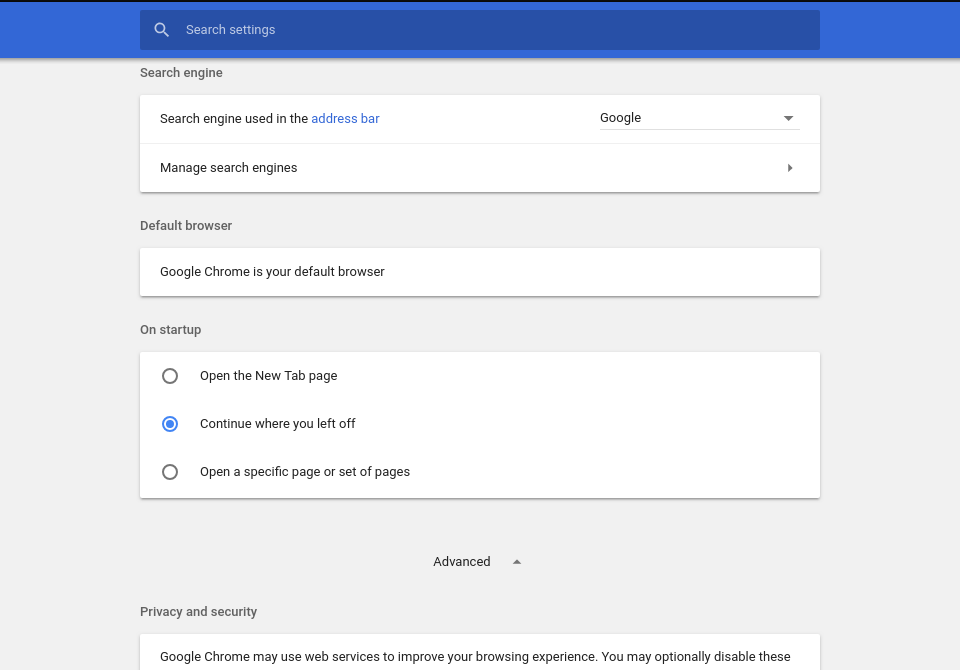The image size is (960, 670).
Task: Open Manage search engines row
Action: pos(479,168)
